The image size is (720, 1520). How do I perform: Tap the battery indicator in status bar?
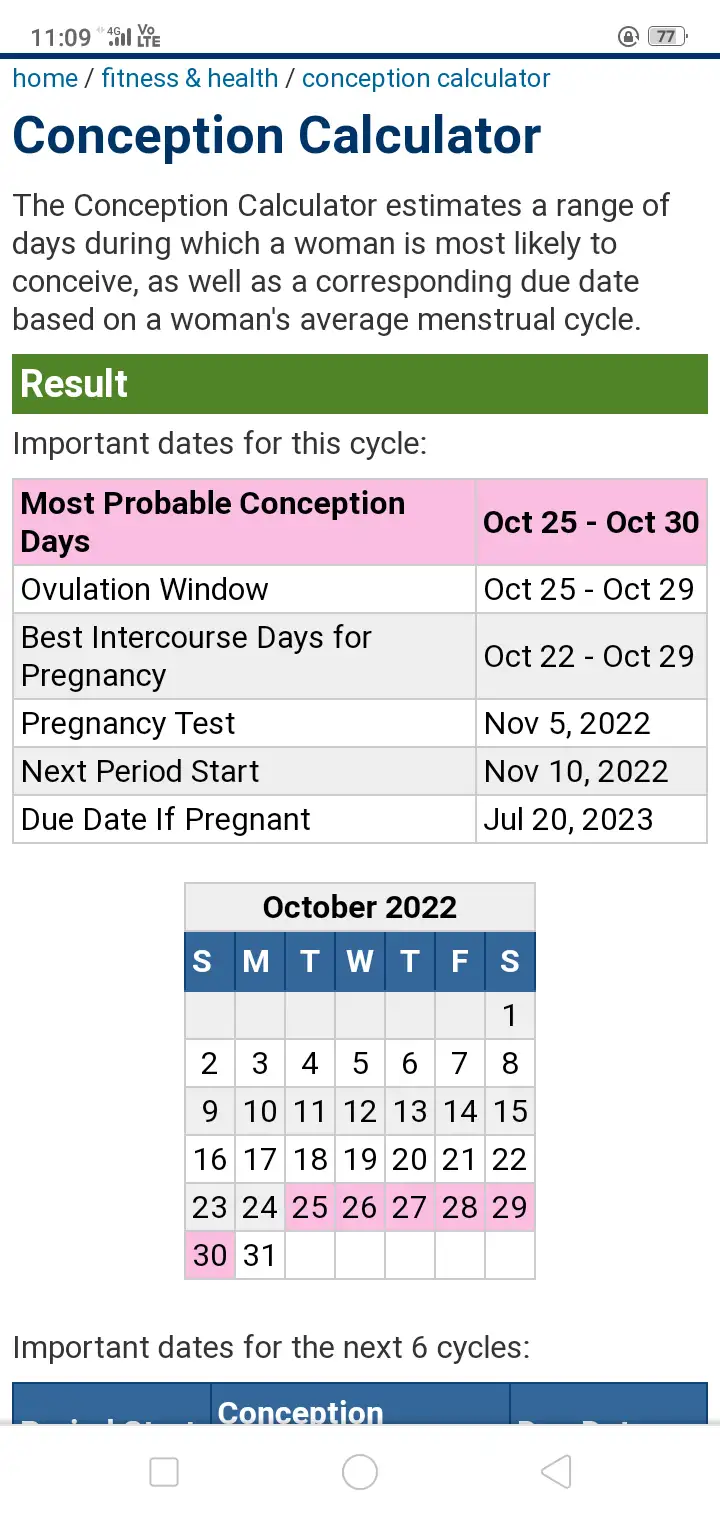point(666,37)
